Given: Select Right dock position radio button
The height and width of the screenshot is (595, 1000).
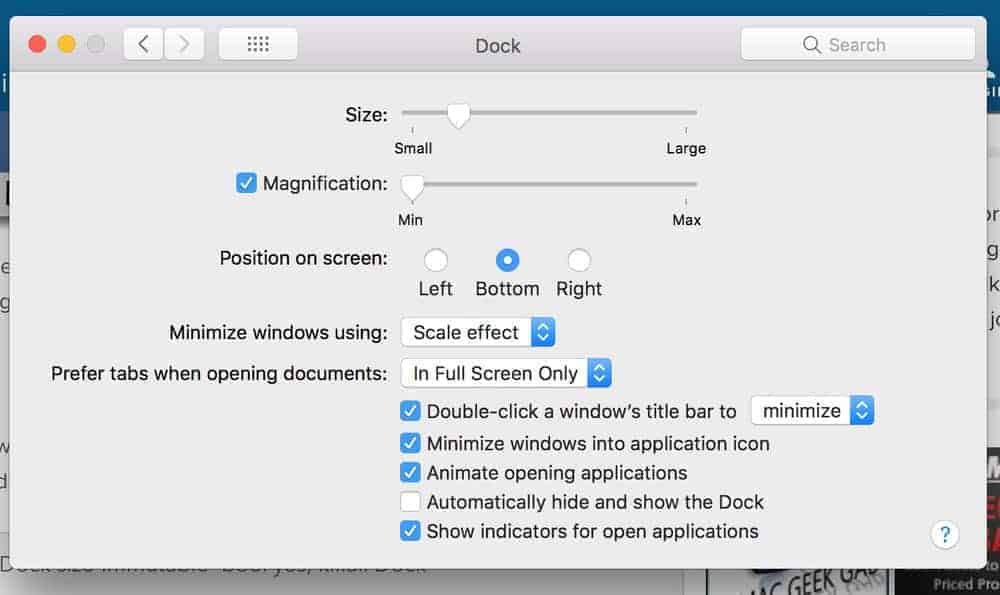Looking at the screenshot, I should (x=579, y=261).
